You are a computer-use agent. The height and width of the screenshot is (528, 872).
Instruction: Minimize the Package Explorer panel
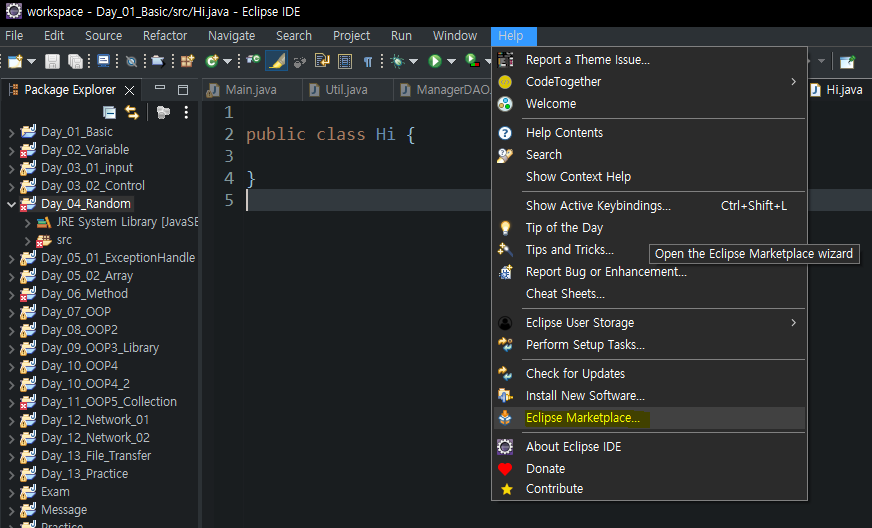coord(160,88)
